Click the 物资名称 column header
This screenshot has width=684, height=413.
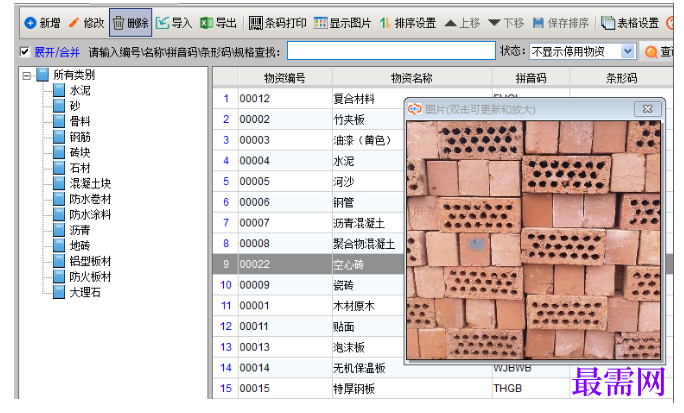[x=412, y=78]
